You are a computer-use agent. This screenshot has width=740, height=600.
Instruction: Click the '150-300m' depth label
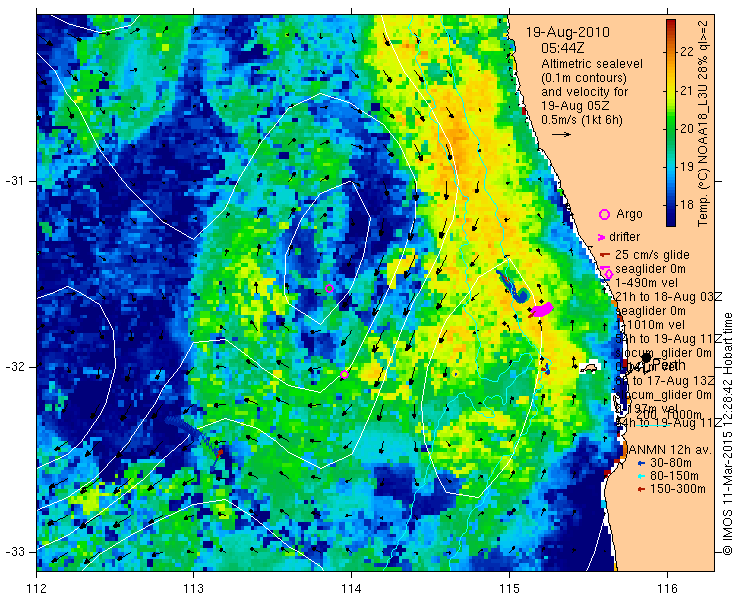(x=678, y=489)
